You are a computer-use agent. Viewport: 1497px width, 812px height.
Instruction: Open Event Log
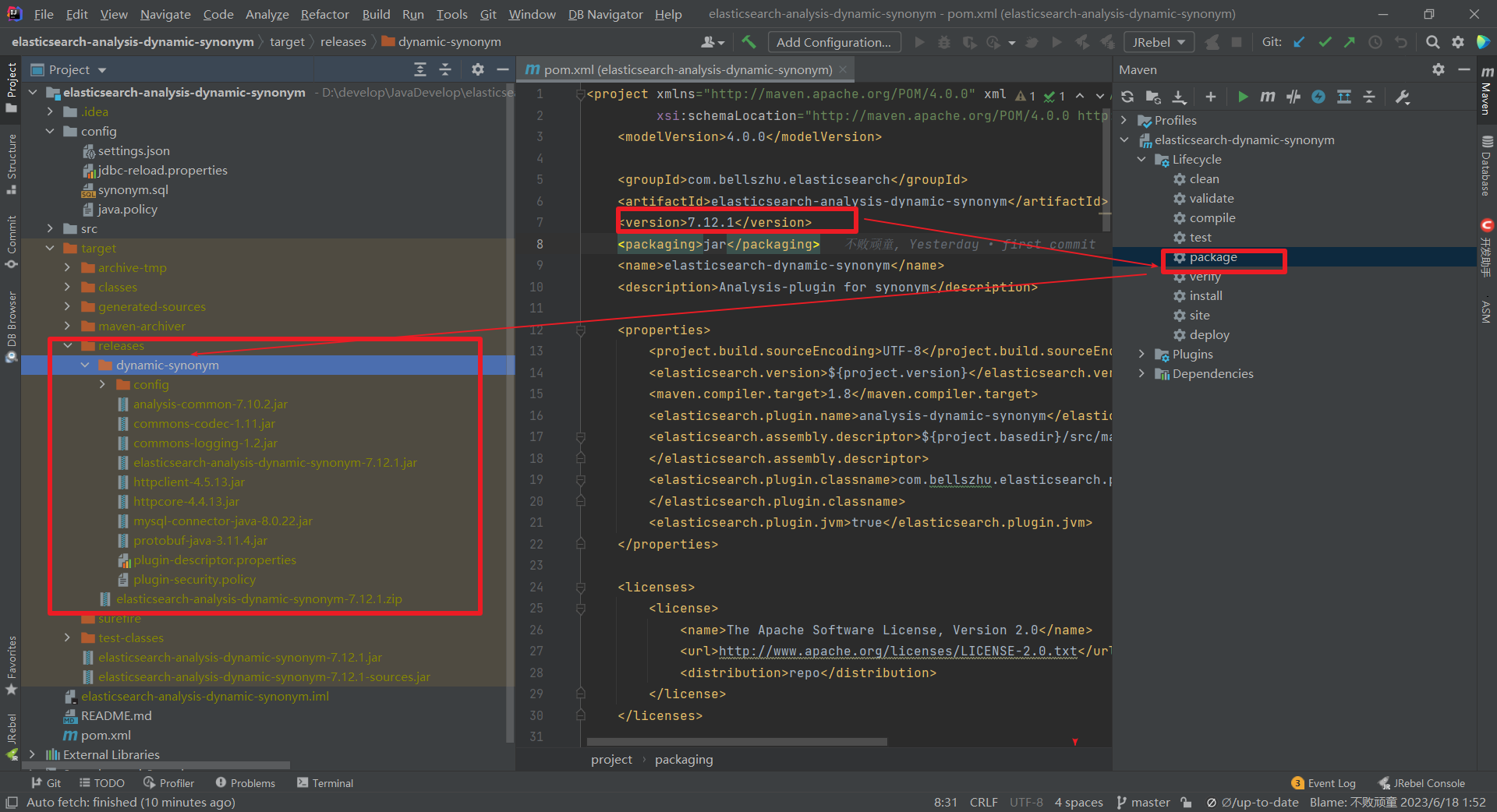coord(1323,783)
